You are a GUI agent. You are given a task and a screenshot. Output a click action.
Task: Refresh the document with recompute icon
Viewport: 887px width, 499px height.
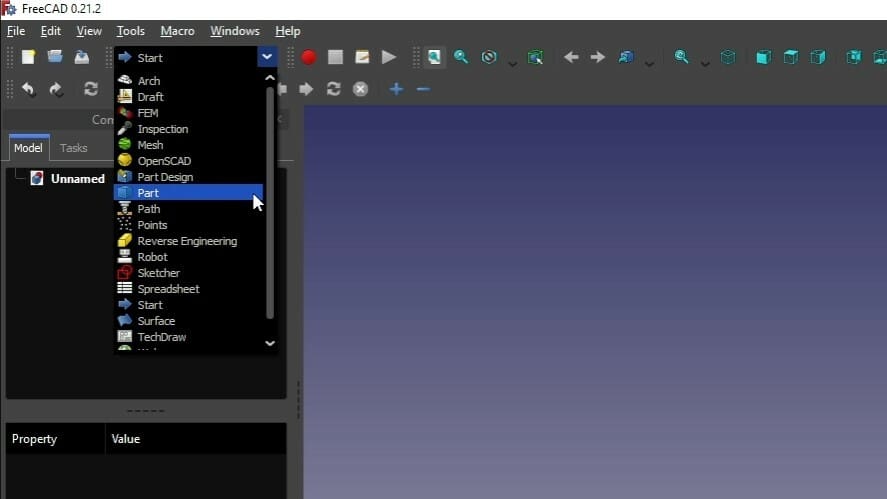[x=91, y=89]
